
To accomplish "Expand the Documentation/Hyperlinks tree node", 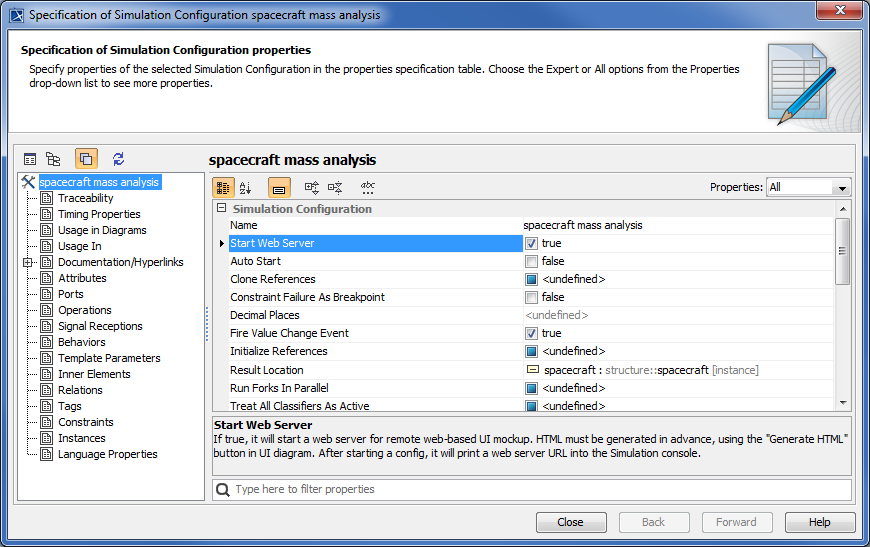I will [x=29, y=262].
